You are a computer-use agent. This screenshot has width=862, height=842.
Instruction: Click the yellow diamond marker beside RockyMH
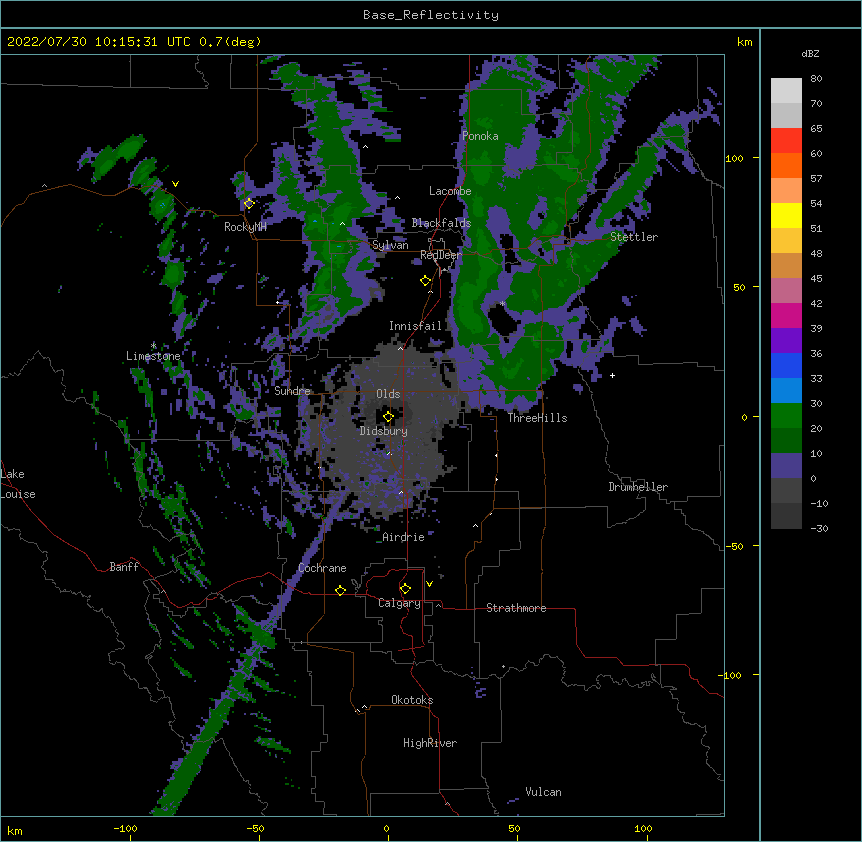[x=249, y=204]
